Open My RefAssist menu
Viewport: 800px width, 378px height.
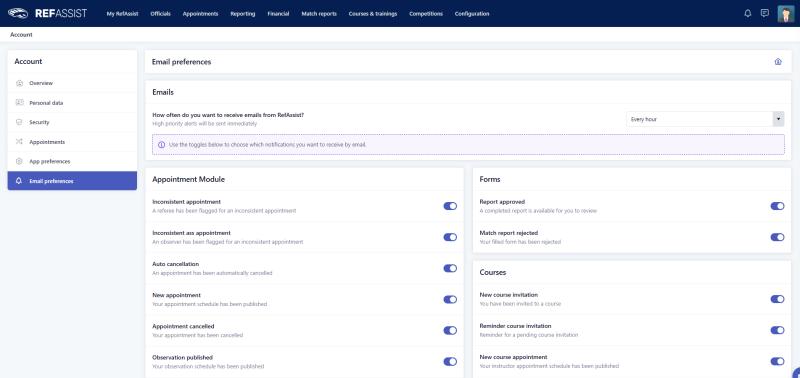(x=122, y=14)
